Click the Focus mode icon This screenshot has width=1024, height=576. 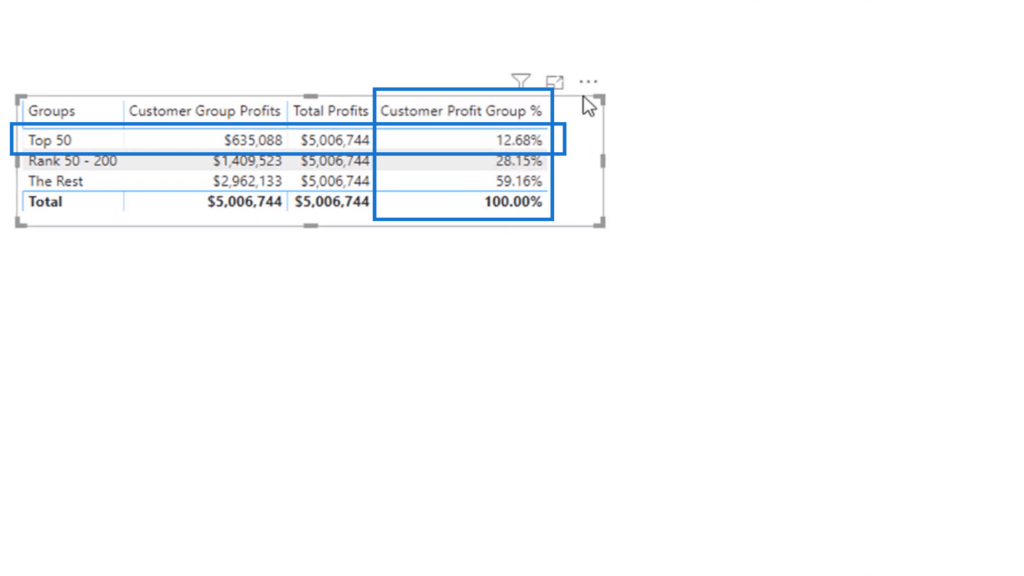click(554, 82)
